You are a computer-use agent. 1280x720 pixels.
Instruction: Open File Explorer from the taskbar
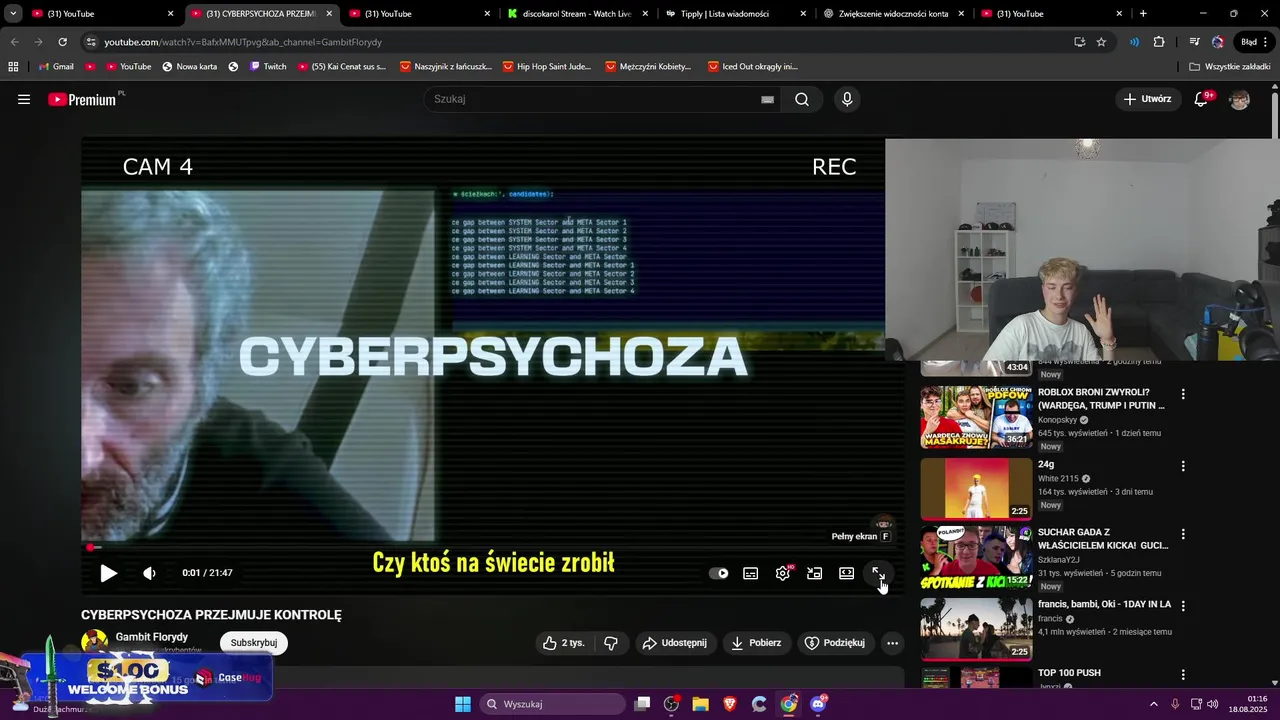[x=700, y=704]
